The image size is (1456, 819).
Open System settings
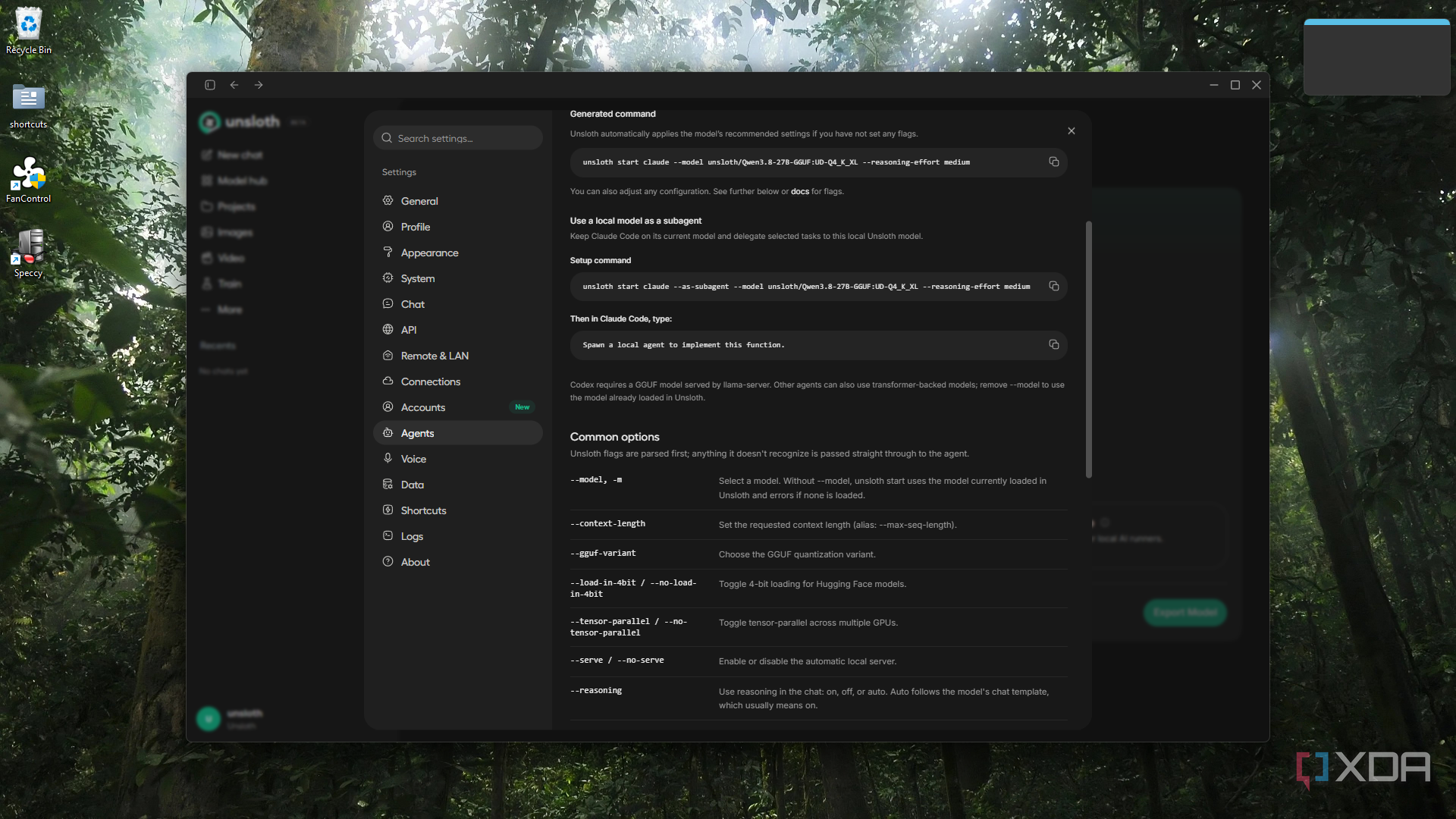[x=458, y=278]
